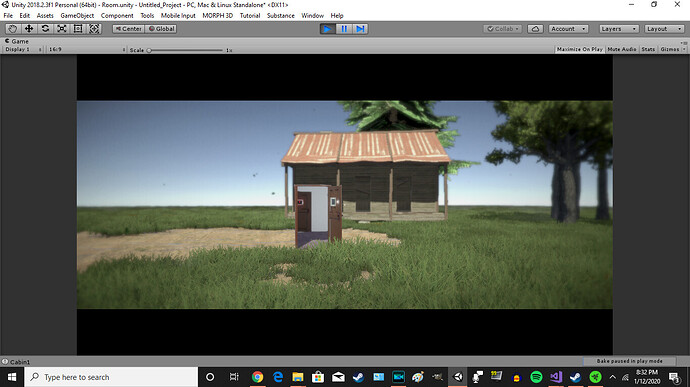Select the Move tool

click(x=29, y=29)
